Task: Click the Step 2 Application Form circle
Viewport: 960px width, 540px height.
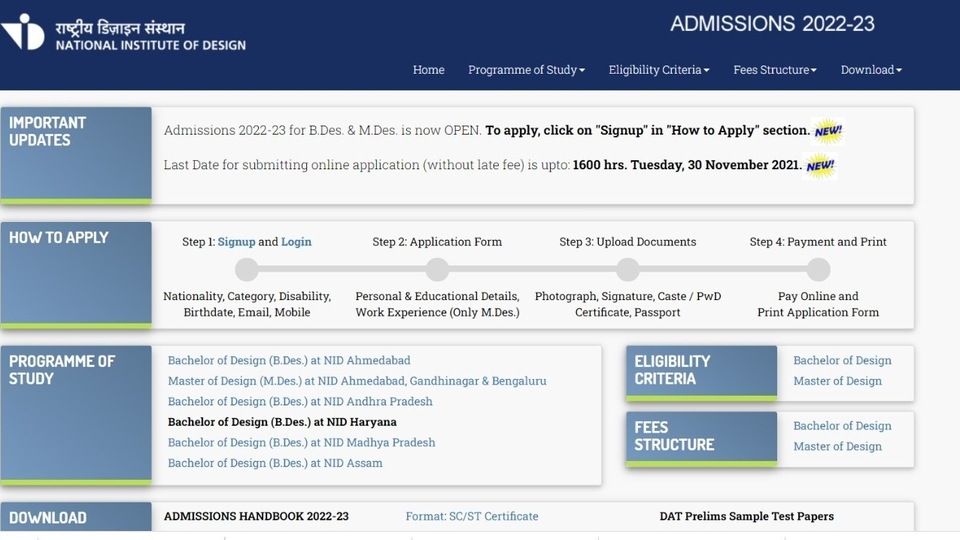Action: 437,269
